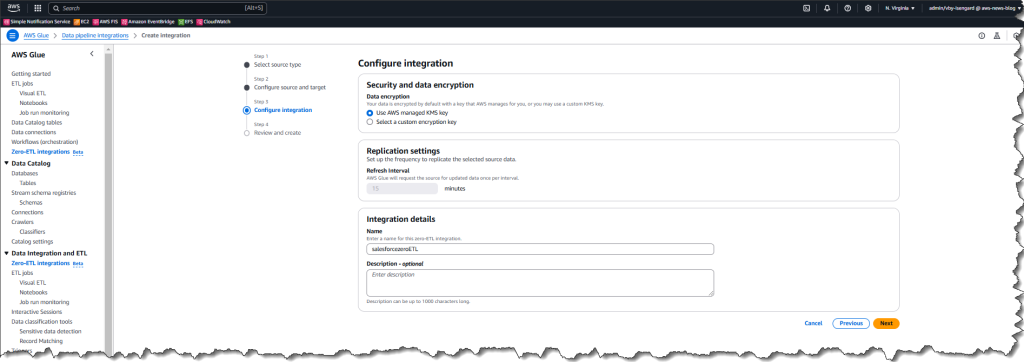Toggle the blue hamburger navigation button
Screen dimensions: 1024x362
click(x=12, y=35)
